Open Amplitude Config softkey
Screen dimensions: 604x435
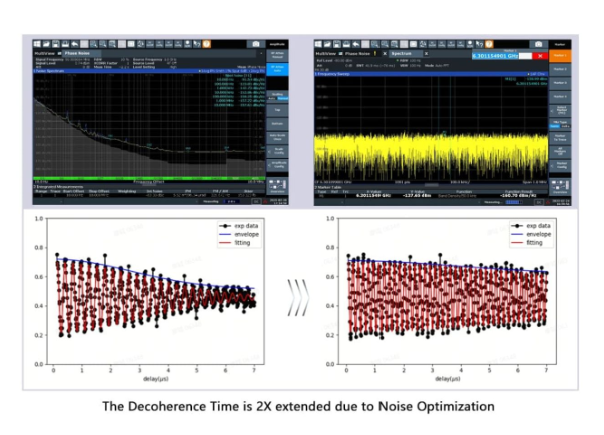(277, 165)
